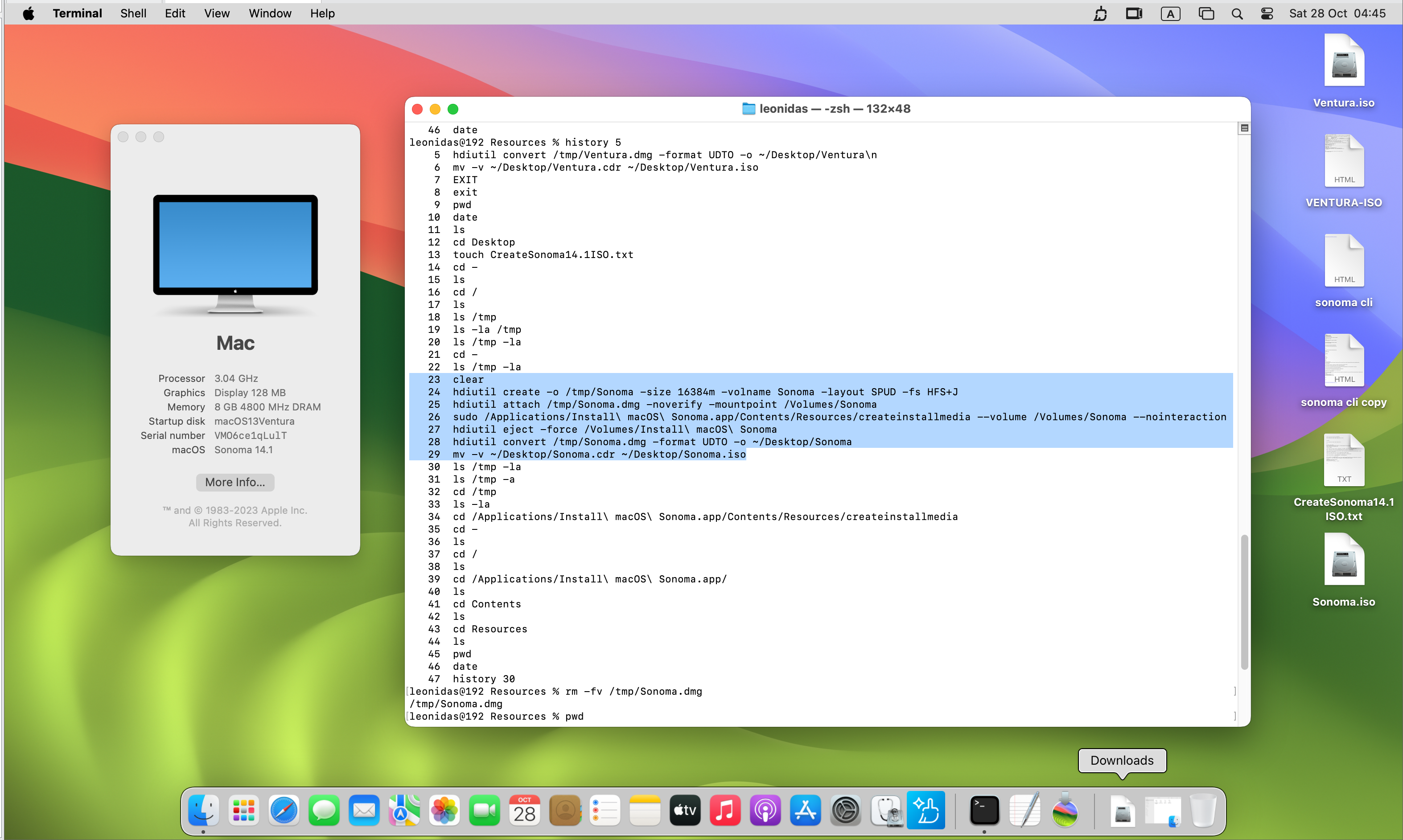The height and width of the screenshot is (840, 1403).
Task: Click More Info... in About This Mac
Action: 235,482
